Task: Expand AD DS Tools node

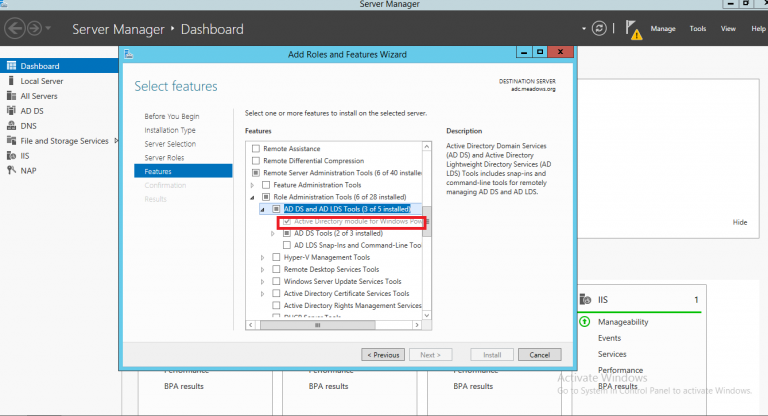Action: tap(273, 234)
